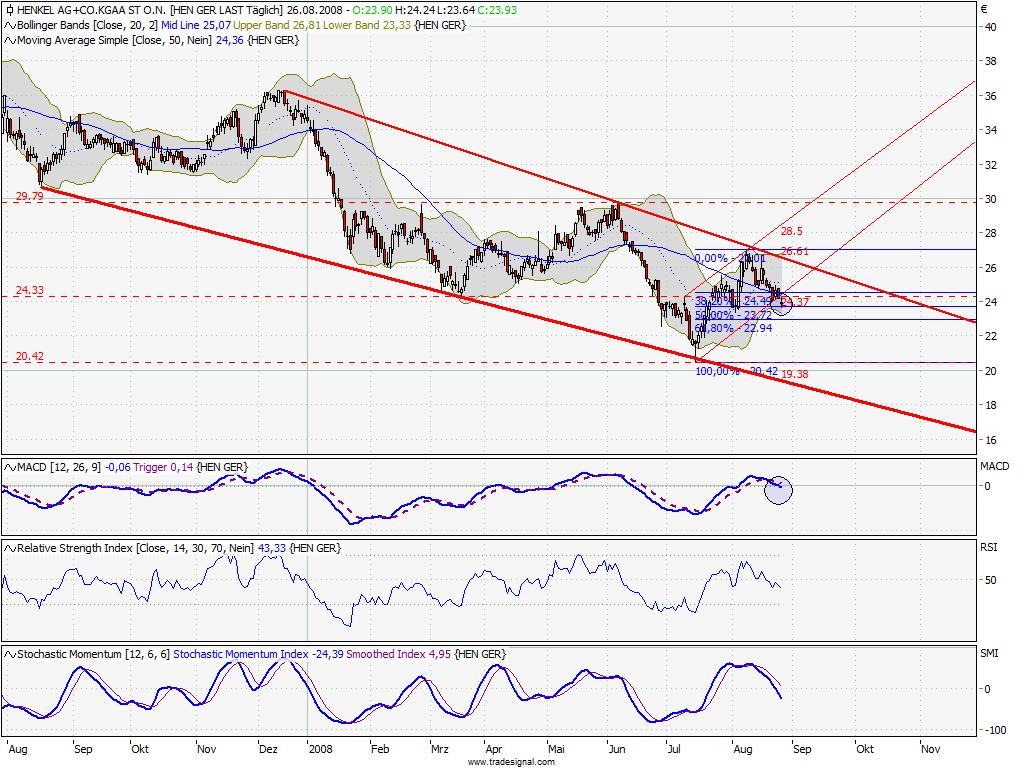Click the line icon beside Stochastic Momentum
Image resolution: width=1024 pixels, height=768 pixels.
click(10, 654)
